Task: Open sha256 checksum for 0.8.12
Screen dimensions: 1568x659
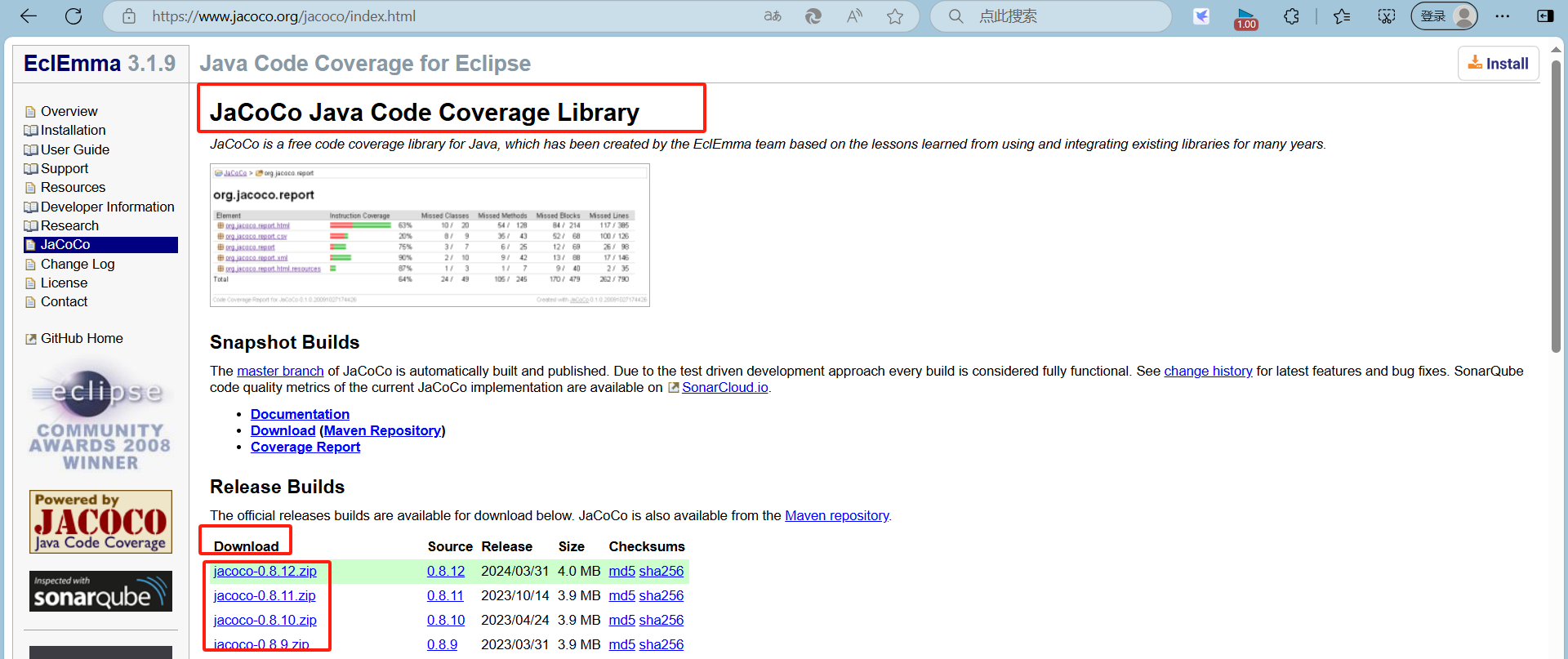Action: click(661, 571)
